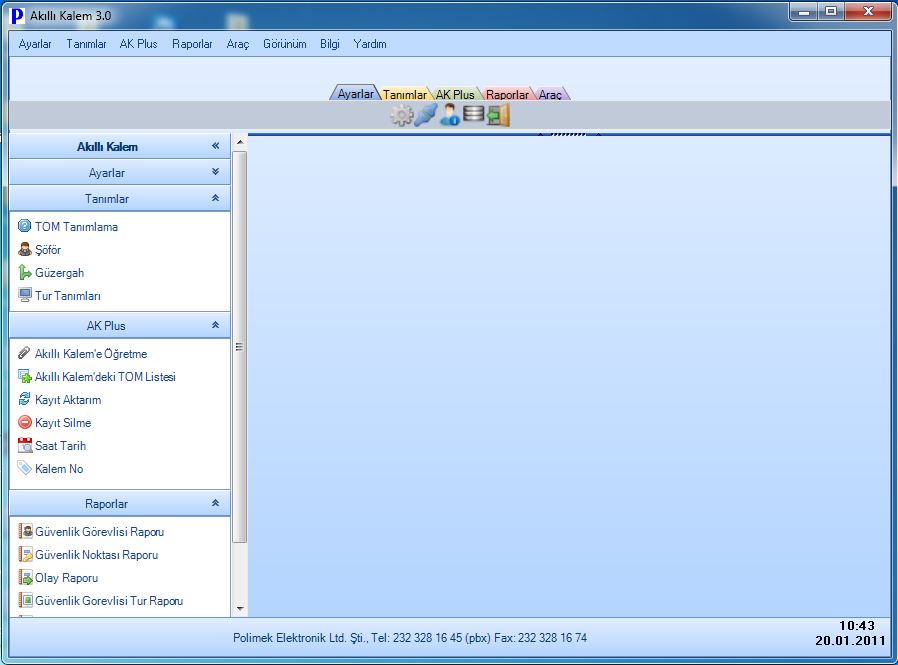The height and width of the screenshot is (665, 898).
Task: Click the sidebar scrollbar up arrow
Action: (240, 141)
